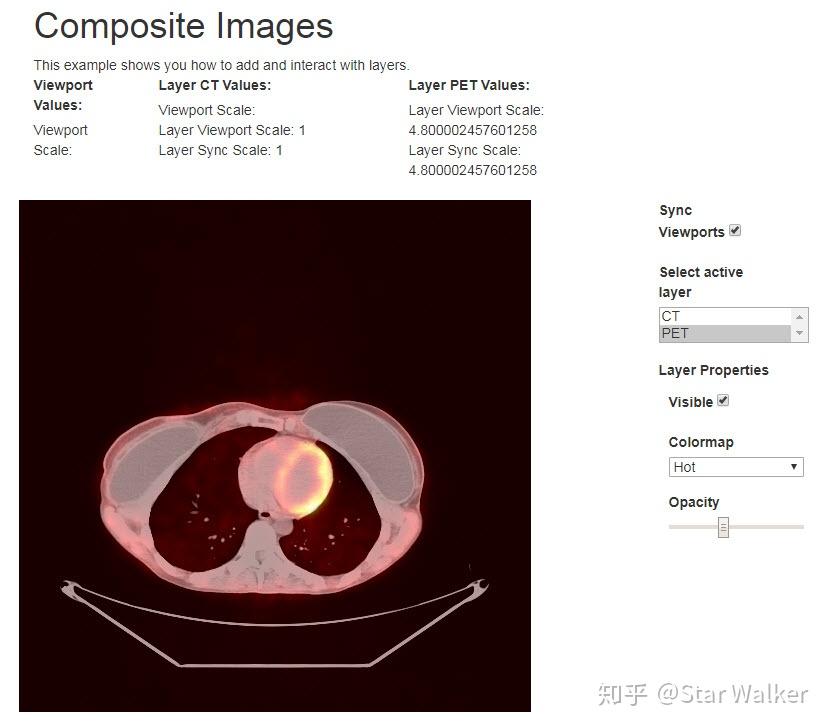The height and width of the screenshot is (727, 829).
Task: Click the Select active layer label
Action: (x=700, y=282)
